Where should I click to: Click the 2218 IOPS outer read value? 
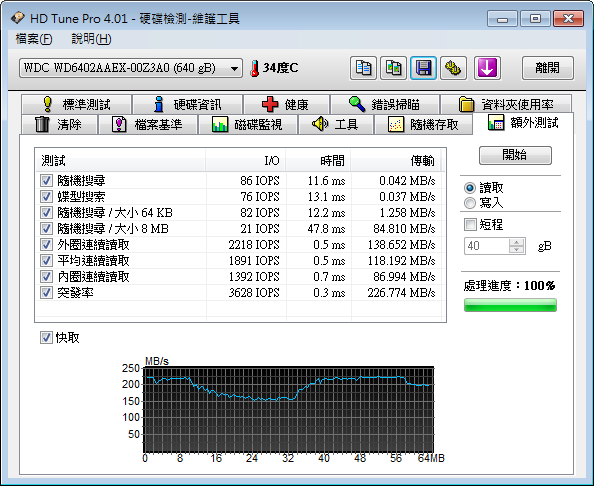coord(254,245)
